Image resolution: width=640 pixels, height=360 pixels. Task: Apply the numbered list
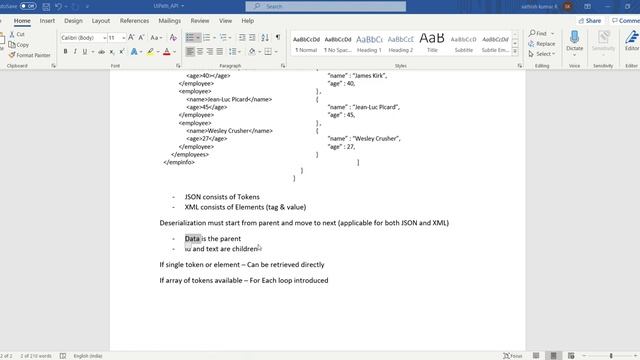(x=207, y=38)
